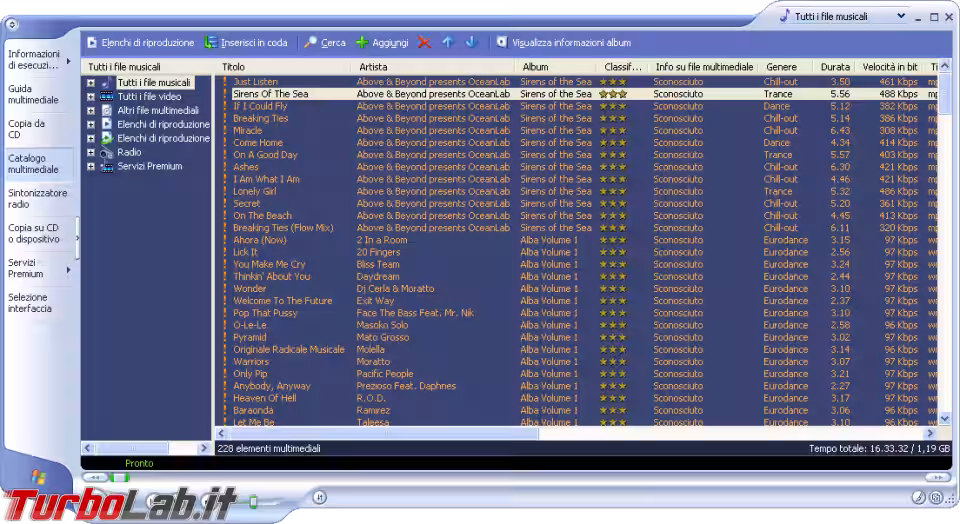Select the song Miracle in the list
The height and width of the screenshot is (524, 960).
tap(248, 130)
